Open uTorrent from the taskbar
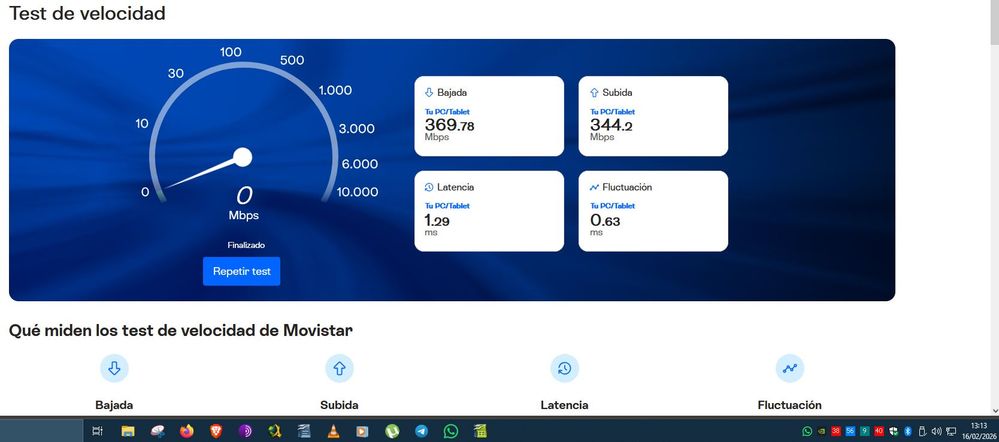Image resolution: width=999 pixels, height=442 pixels. (392, 431)
